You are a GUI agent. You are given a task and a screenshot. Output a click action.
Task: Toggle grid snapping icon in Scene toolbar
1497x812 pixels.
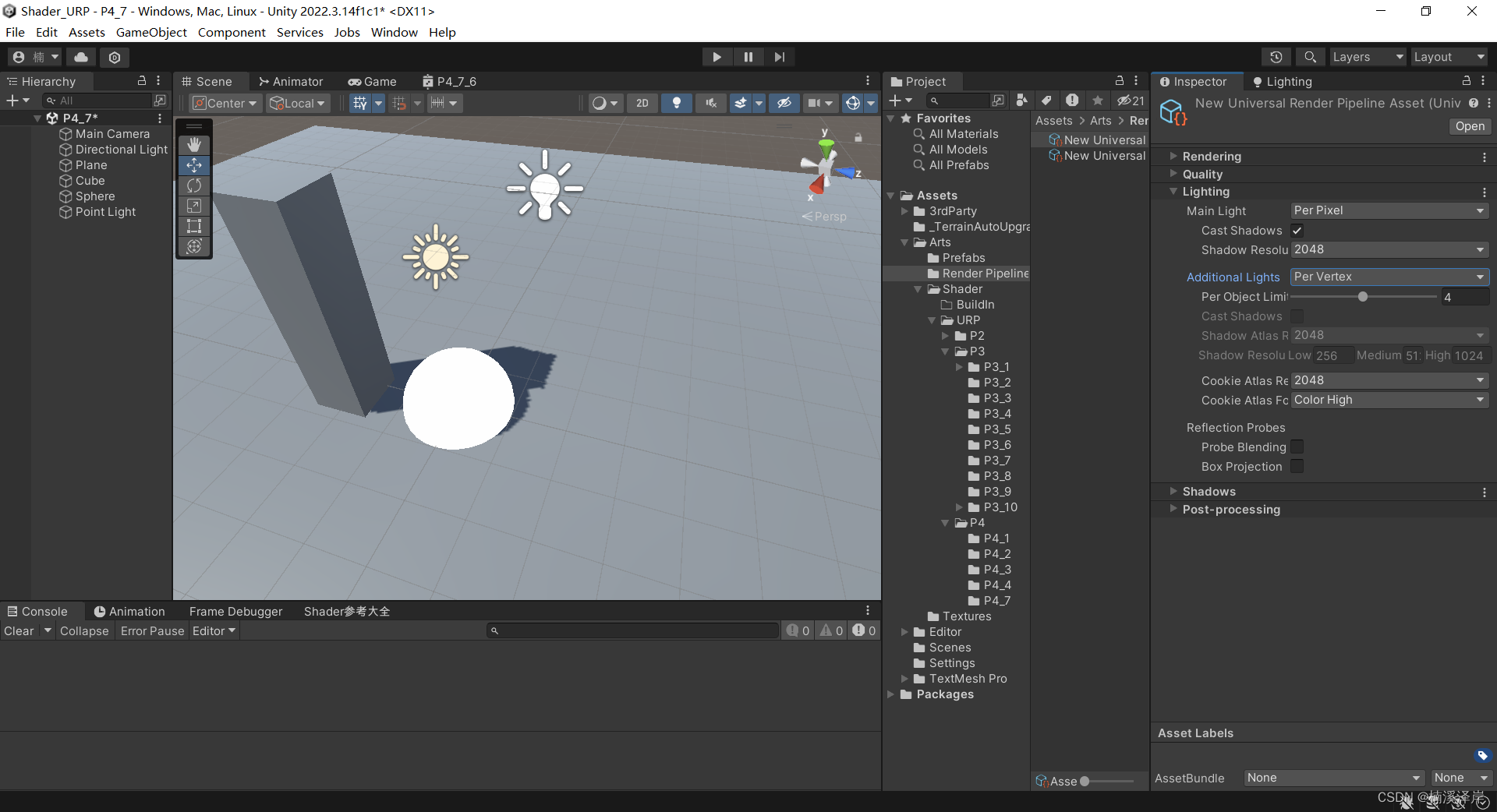(x=400, y=103)
